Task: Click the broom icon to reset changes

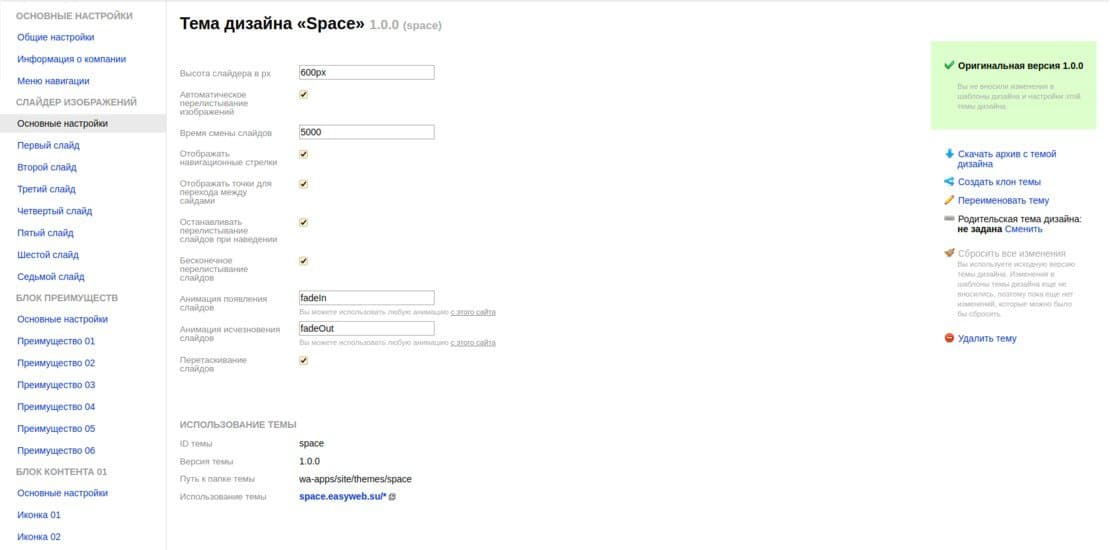Action: point(949,253)
